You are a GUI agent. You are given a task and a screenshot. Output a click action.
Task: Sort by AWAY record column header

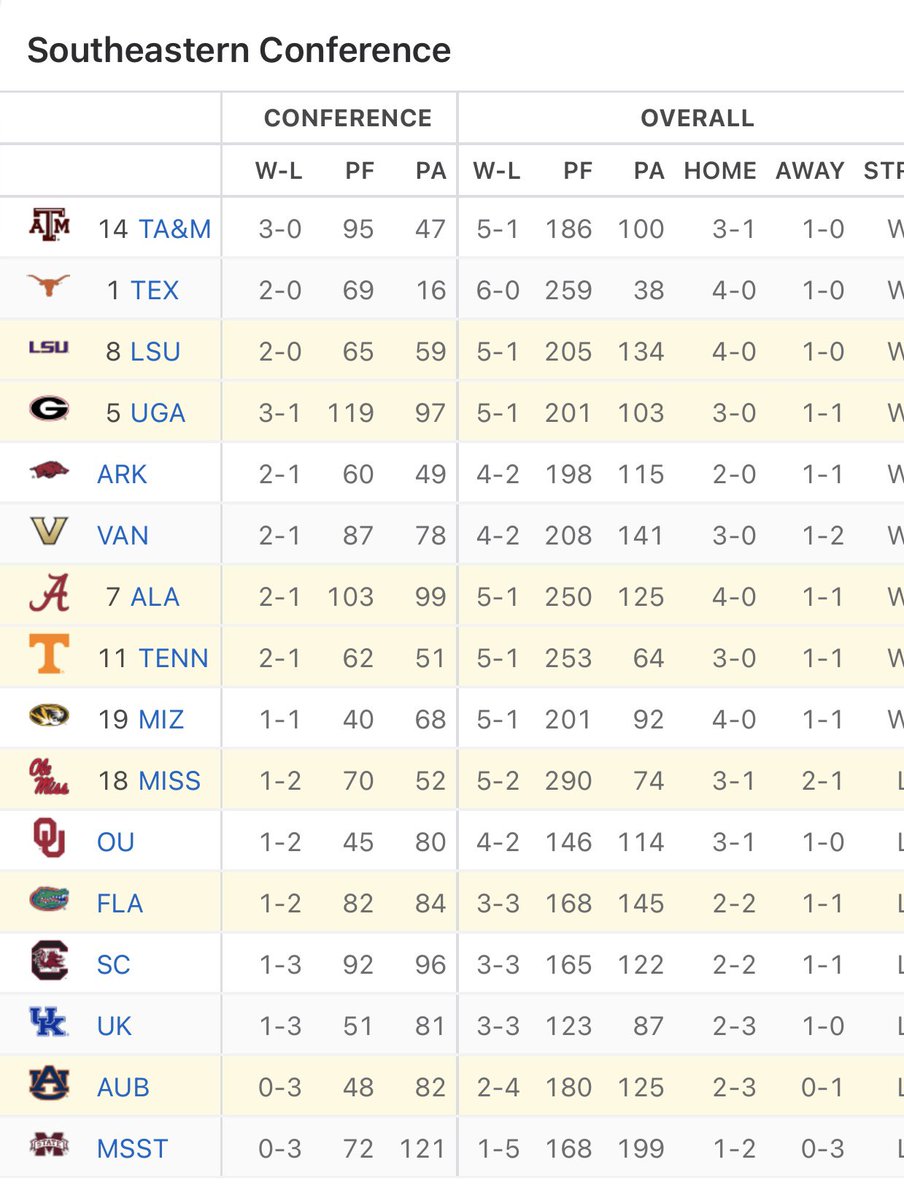(x=810, y=171)
